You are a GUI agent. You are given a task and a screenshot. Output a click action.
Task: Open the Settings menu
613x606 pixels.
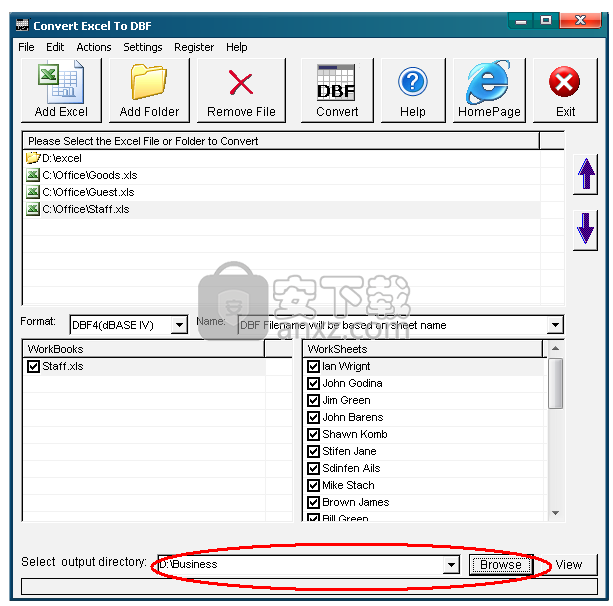(143, 47)
